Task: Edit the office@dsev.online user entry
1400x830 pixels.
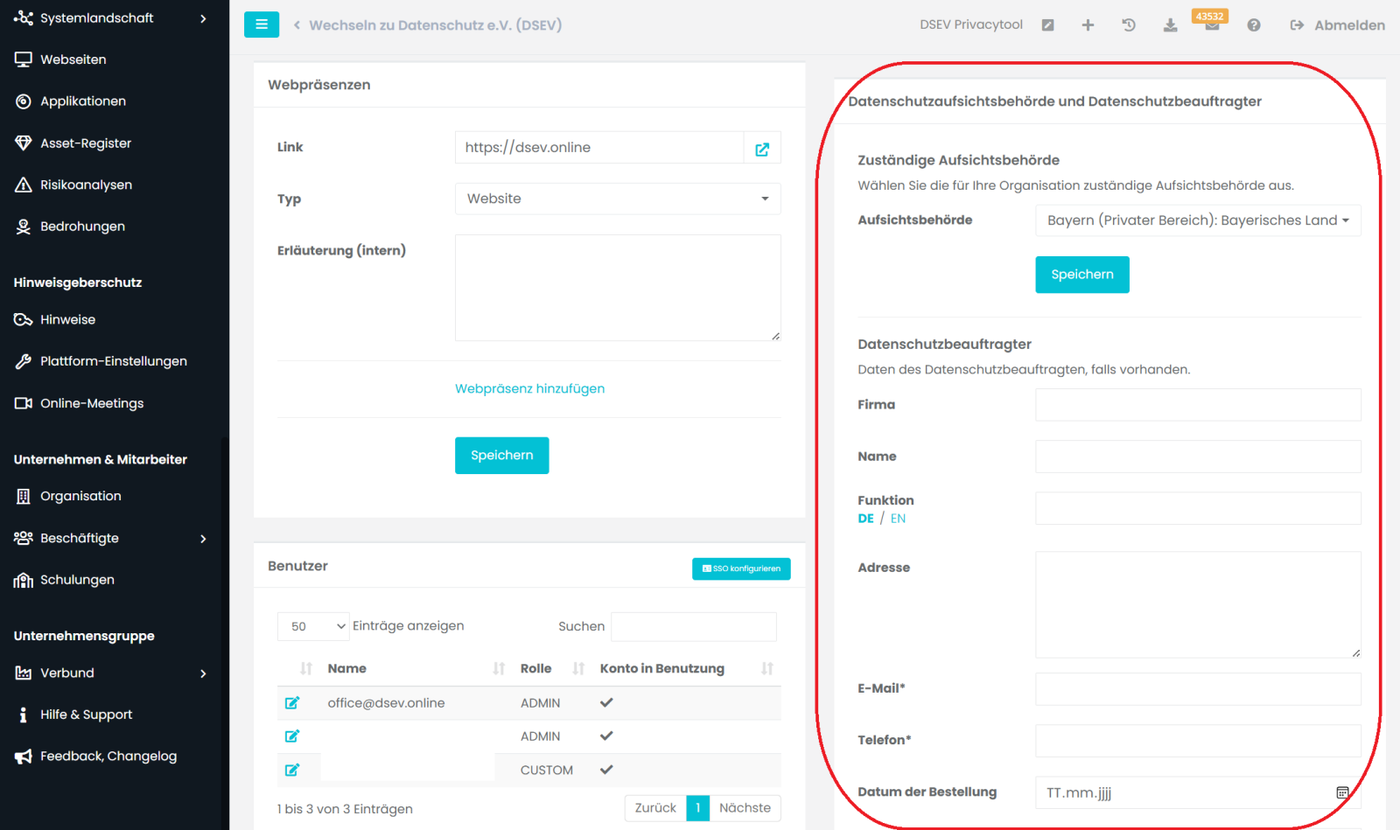Action: coord(292,703)
